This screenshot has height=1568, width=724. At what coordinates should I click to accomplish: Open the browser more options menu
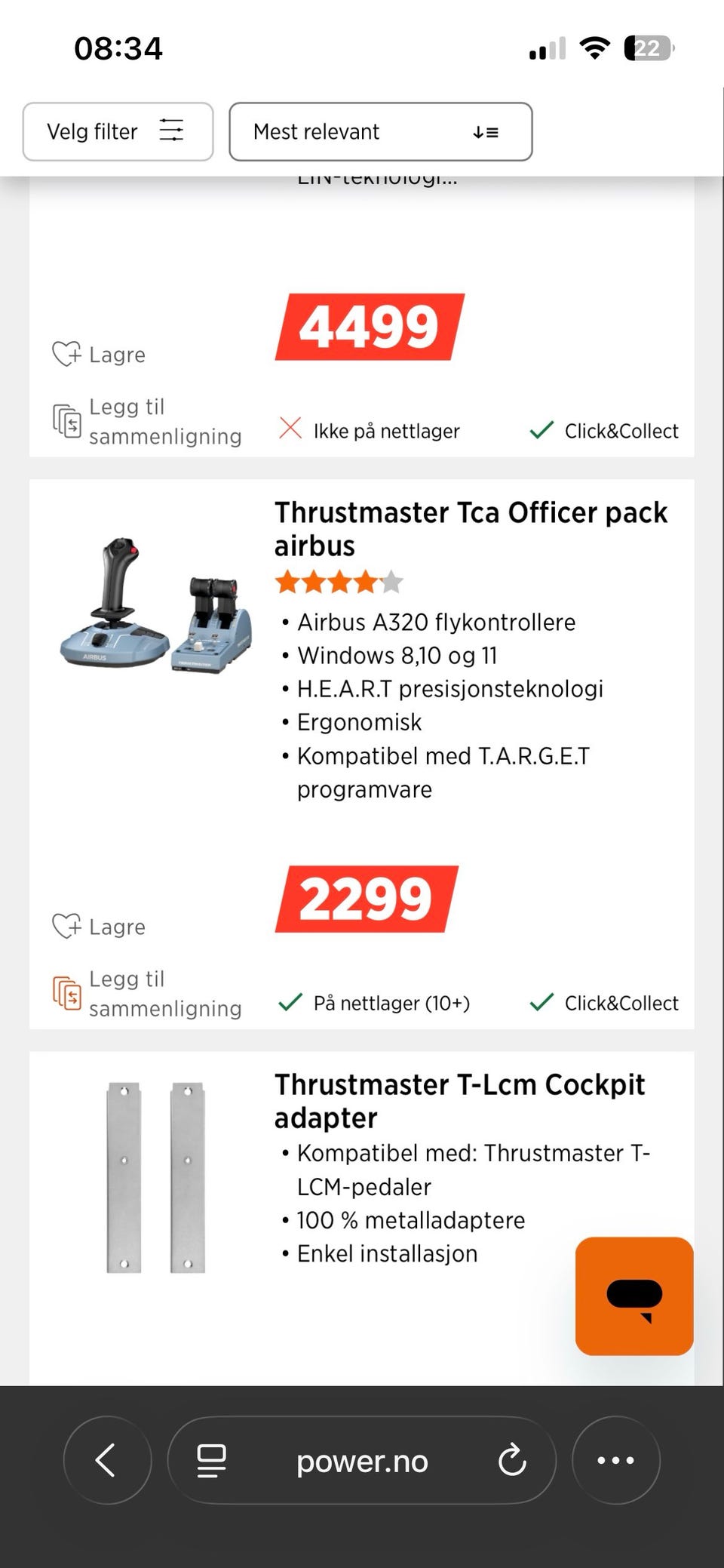tap(615, 1460)
